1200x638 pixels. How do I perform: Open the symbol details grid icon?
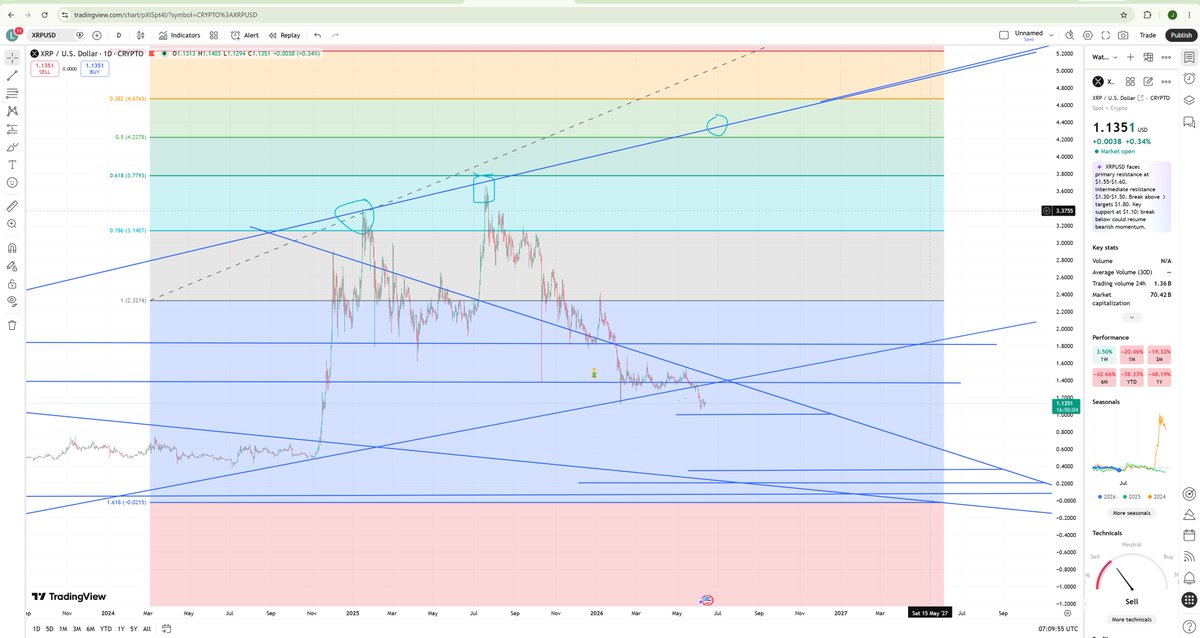tap(1132, 81)
